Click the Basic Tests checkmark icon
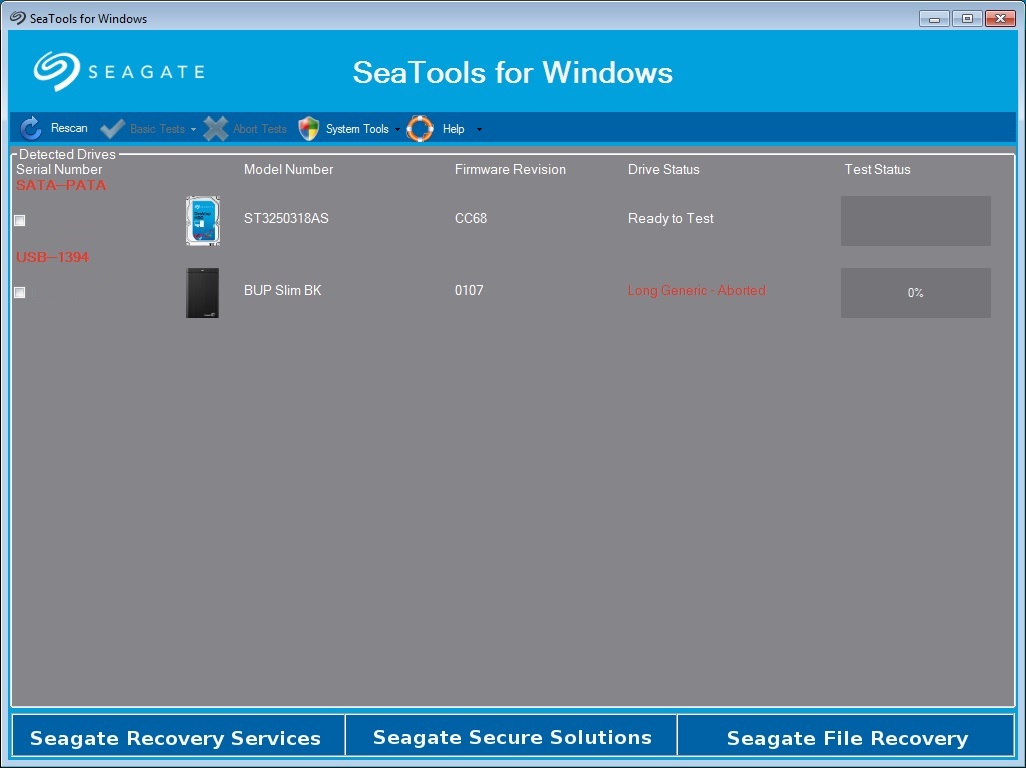Screen dimensions: 1026x768 pyautogui.click(x=113, y=128)
